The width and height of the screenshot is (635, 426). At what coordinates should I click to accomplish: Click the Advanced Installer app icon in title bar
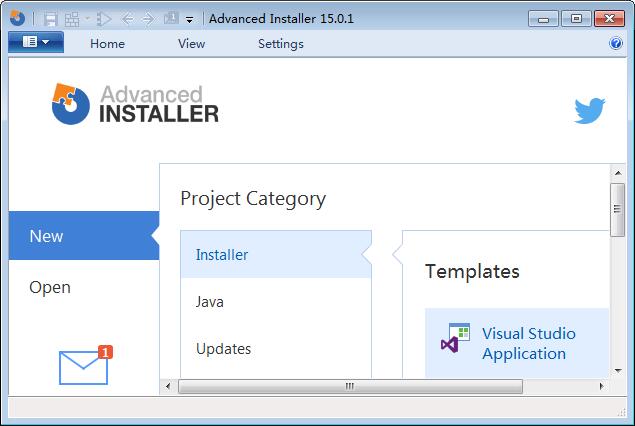tap(17, 18)
